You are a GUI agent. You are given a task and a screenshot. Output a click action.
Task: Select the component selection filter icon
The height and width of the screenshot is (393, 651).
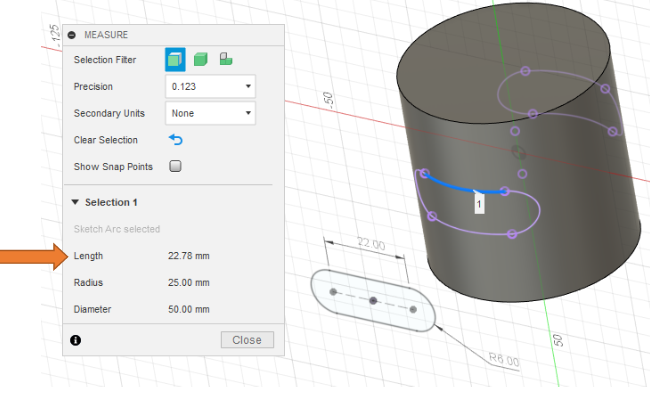pos(226,59)
